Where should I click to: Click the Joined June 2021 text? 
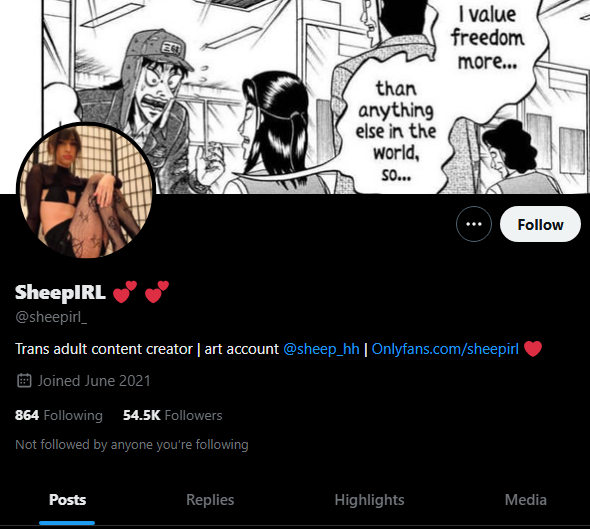tap(94, 381)
